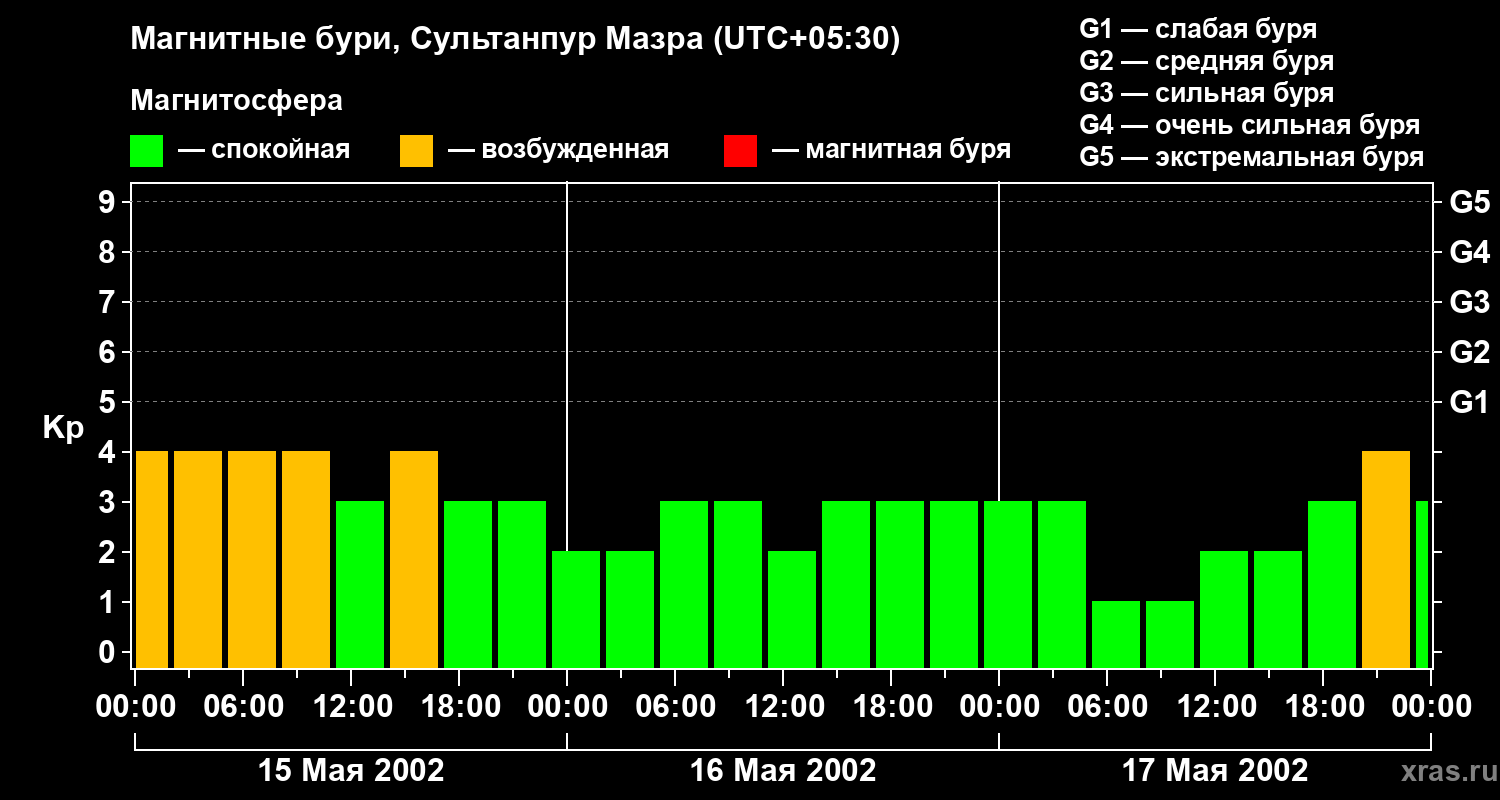Click the orange 'возбужденная' legend swatch

coord(416,151)
